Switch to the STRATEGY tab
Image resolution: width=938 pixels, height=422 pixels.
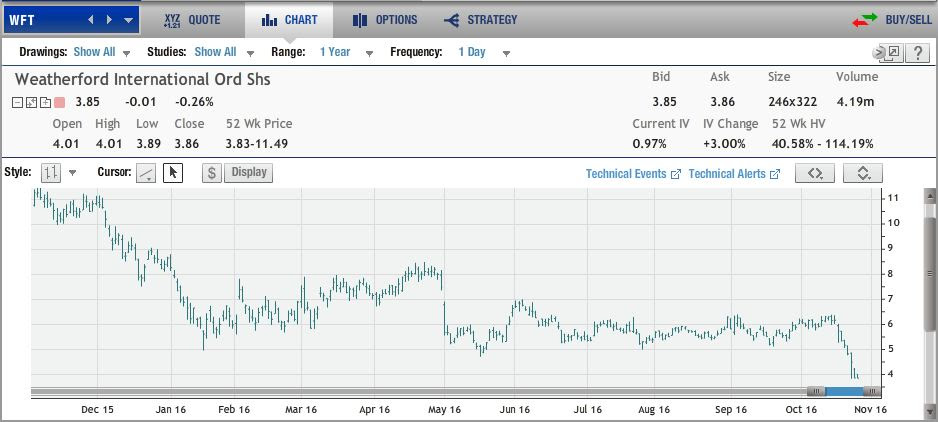480,20
